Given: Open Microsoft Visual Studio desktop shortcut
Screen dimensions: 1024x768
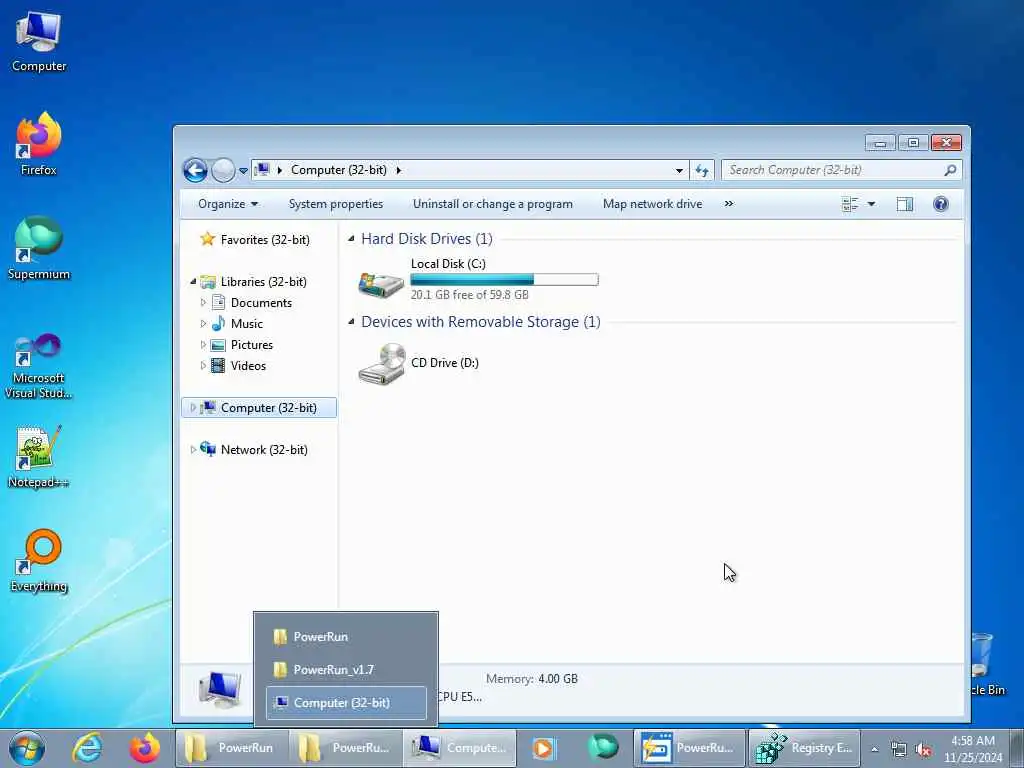Looking at the screenshot, I should tap(39, 366).
